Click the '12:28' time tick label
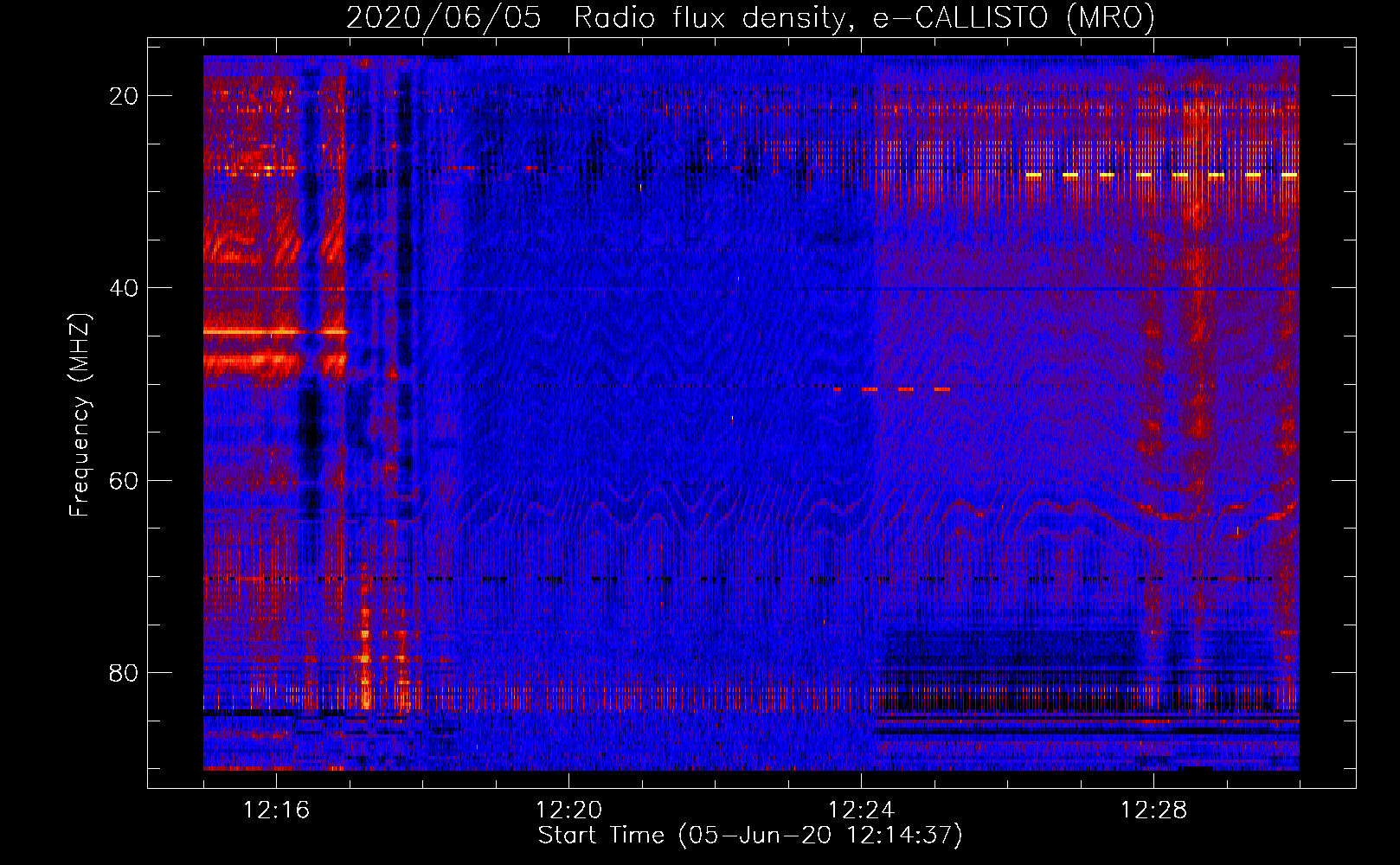This screenshot has height=865, width=1400. 1154,811
